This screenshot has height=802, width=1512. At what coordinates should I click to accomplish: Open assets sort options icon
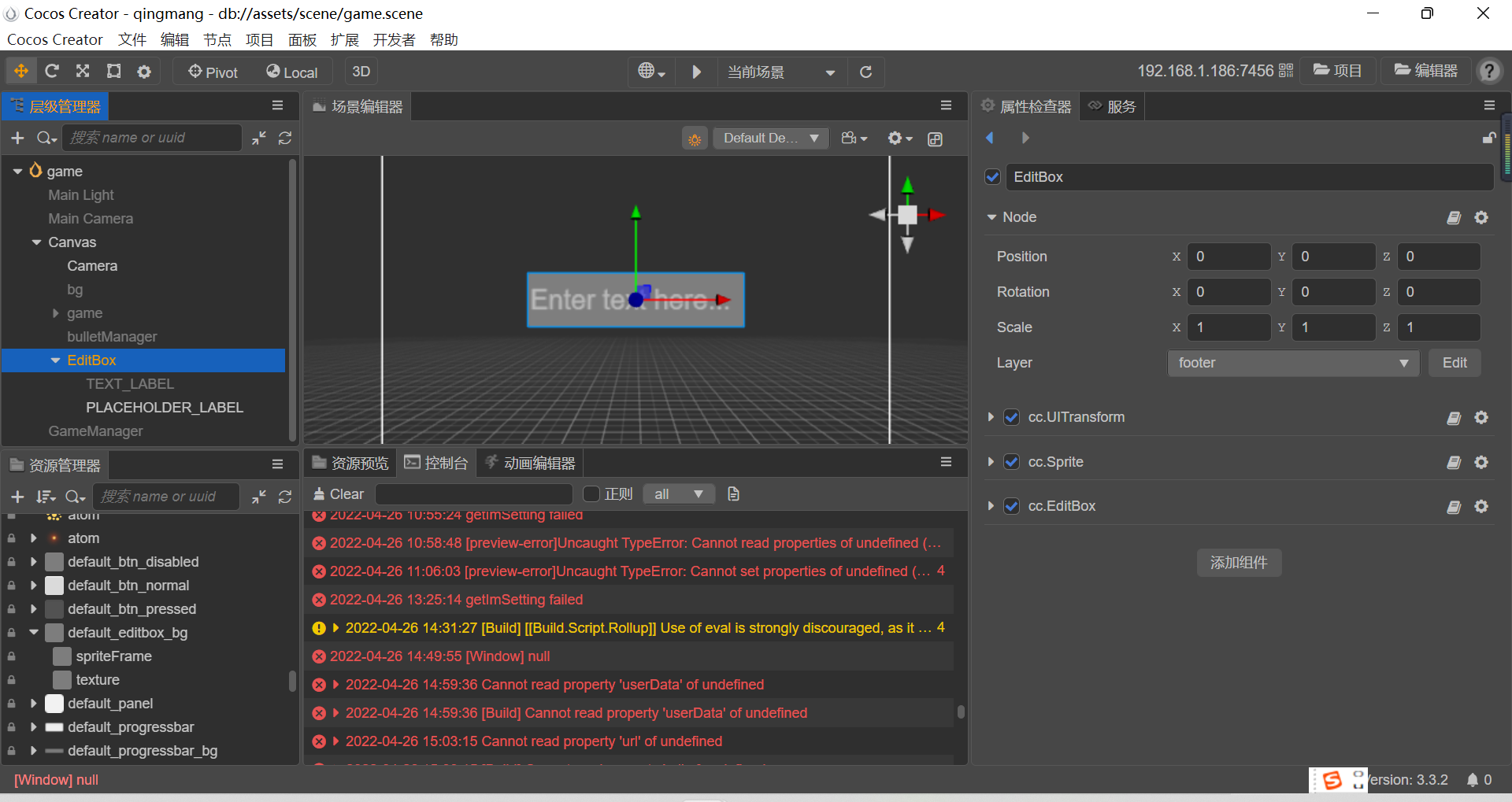46,497
